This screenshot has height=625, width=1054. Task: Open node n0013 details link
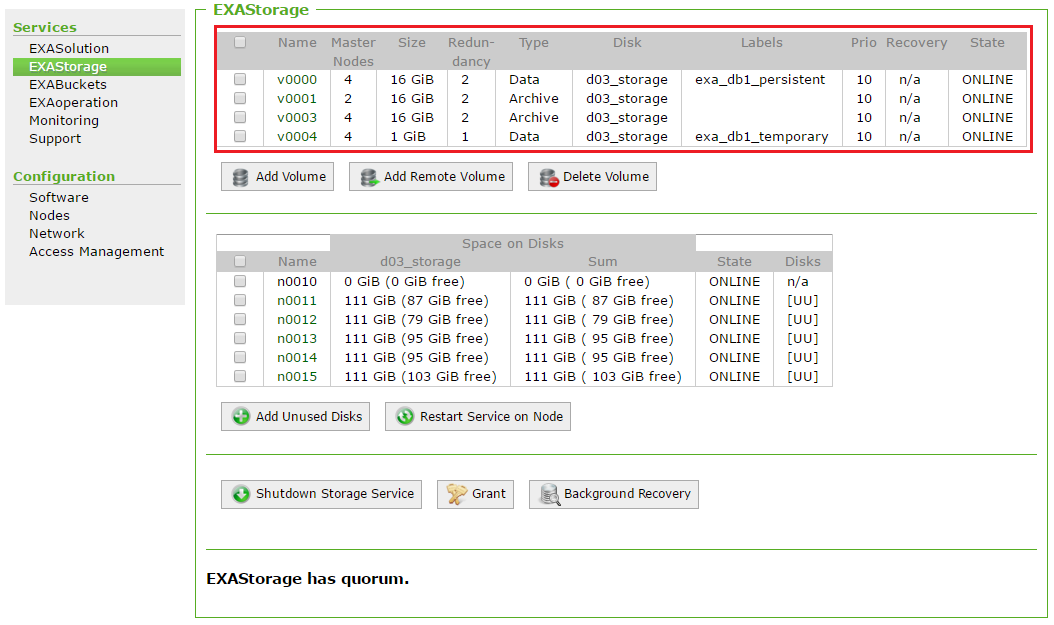(x=297, y=338)
